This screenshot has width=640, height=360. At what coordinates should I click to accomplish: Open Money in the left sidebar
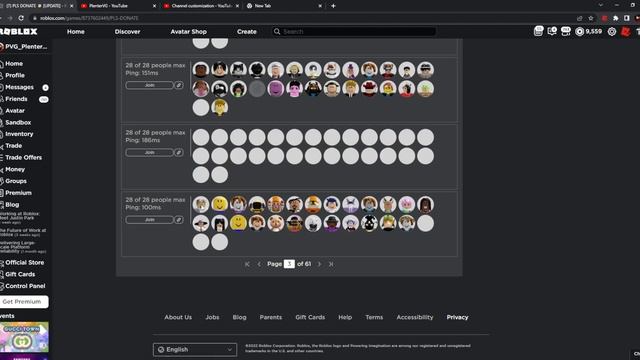pos(15,169)
